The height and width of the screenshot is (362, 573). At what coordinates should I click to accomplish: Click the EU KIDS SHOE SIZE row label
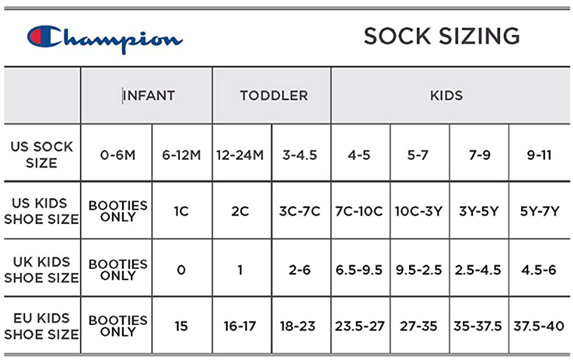tap(42, 326)
